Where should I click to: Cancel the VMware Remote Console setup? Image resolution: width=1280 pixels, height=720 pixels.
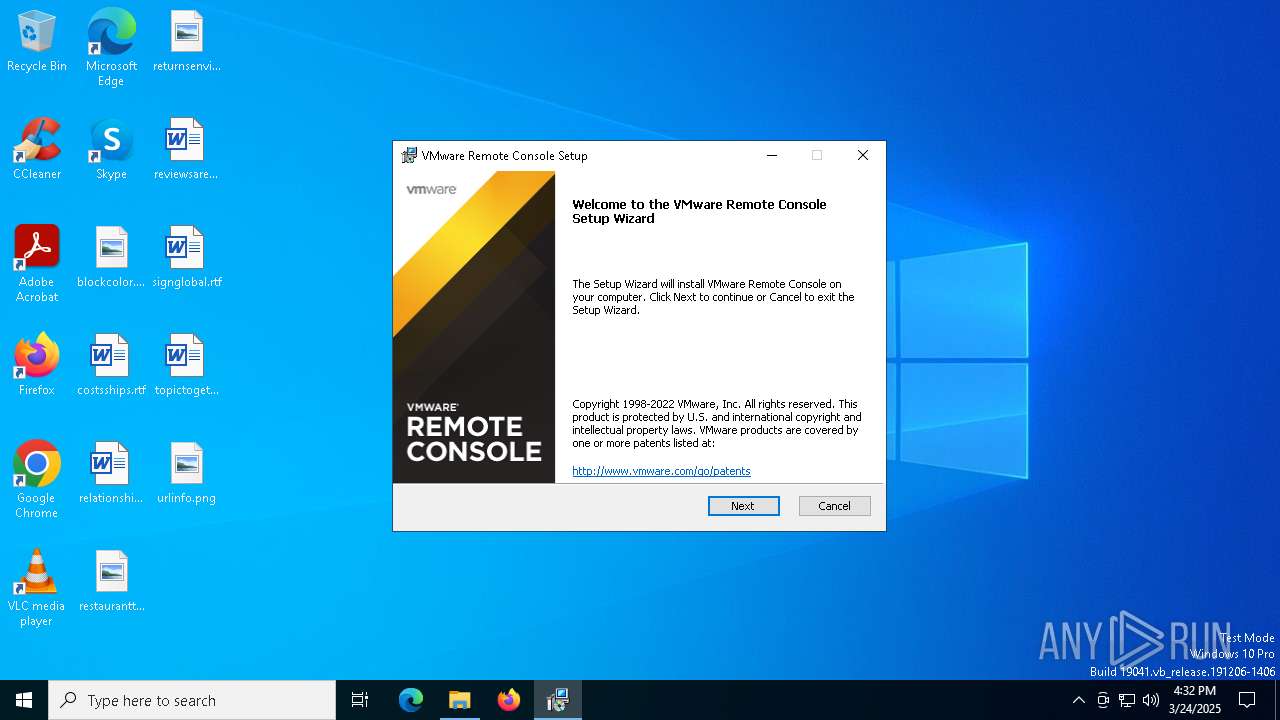834,506
